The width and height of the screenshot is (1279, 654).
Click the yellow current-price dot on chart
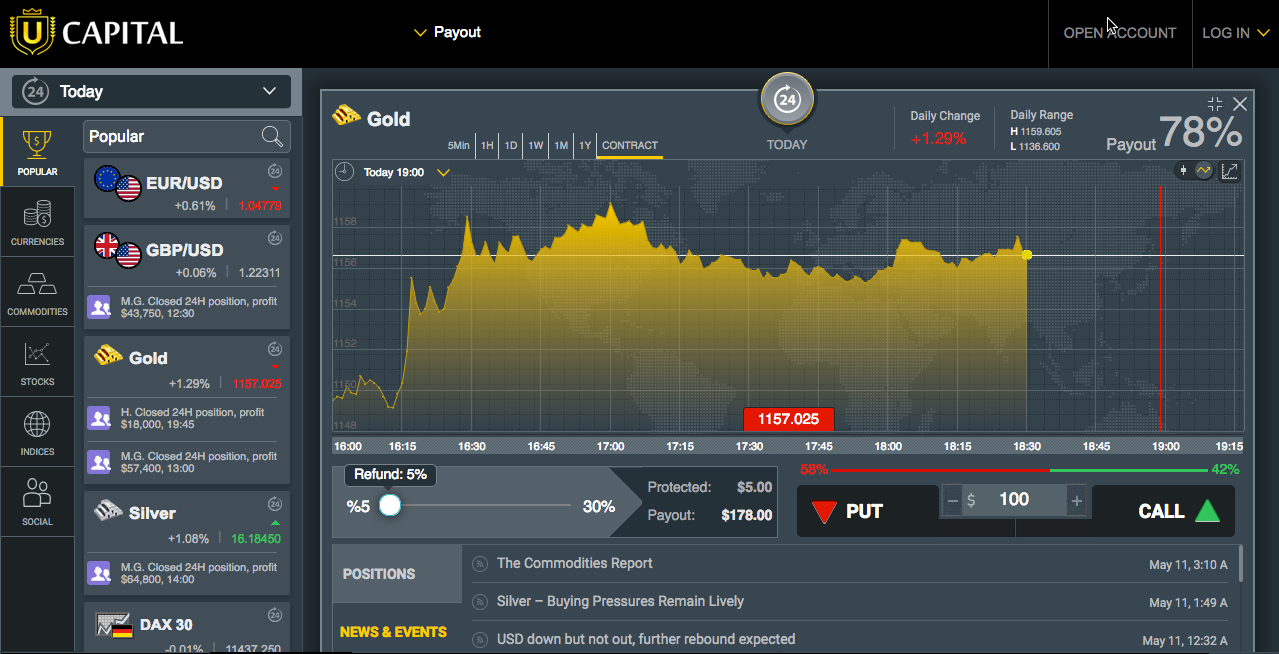click(1027, 255)
